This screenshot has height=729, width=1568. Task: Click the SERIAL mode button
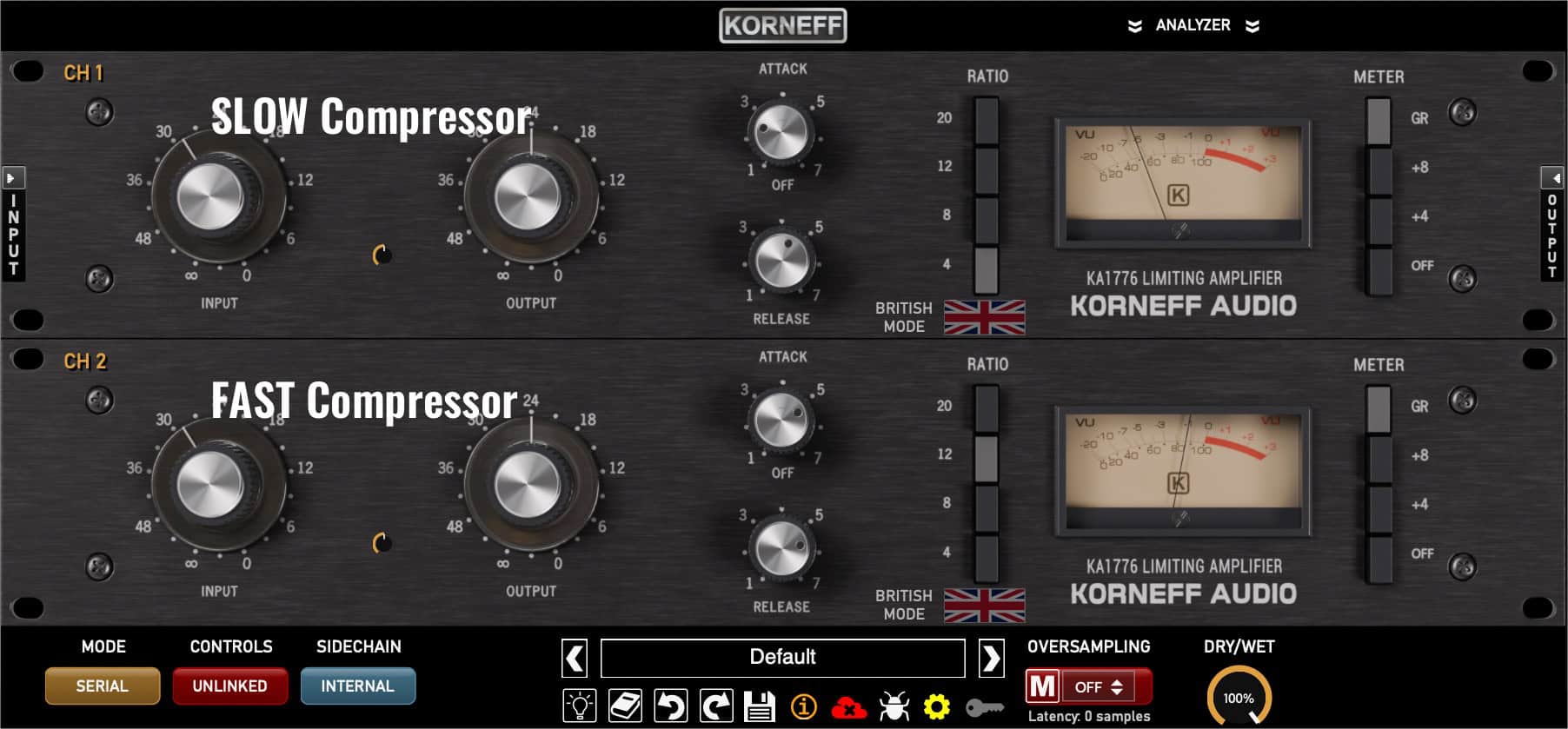(x=102, y=686)
